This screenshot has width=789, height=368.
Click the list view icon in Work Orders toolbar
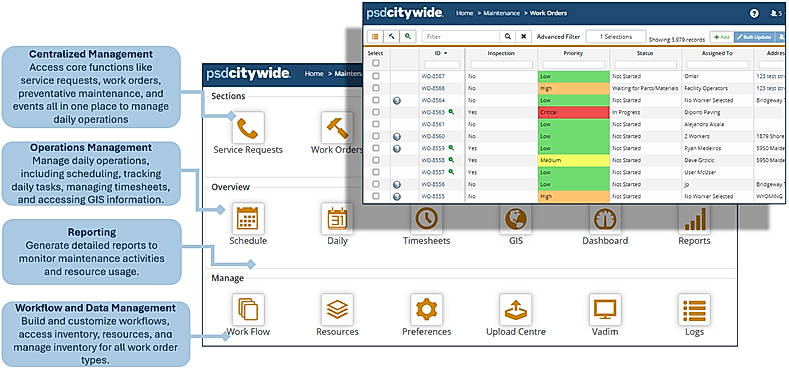pos(375,37)
